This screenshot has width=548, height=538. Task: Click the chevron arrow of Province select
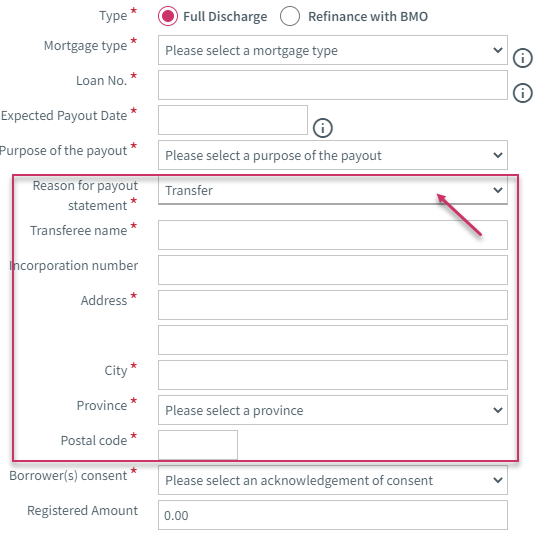pos(498,410)
